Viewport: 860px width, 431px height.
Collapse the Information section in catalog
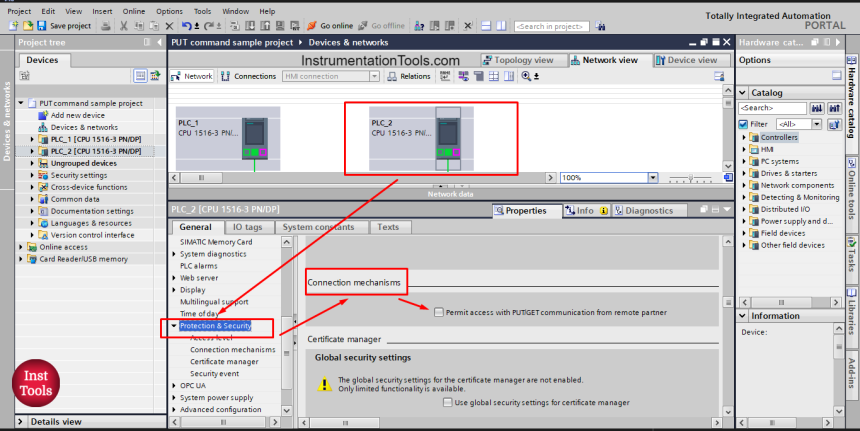743,316
